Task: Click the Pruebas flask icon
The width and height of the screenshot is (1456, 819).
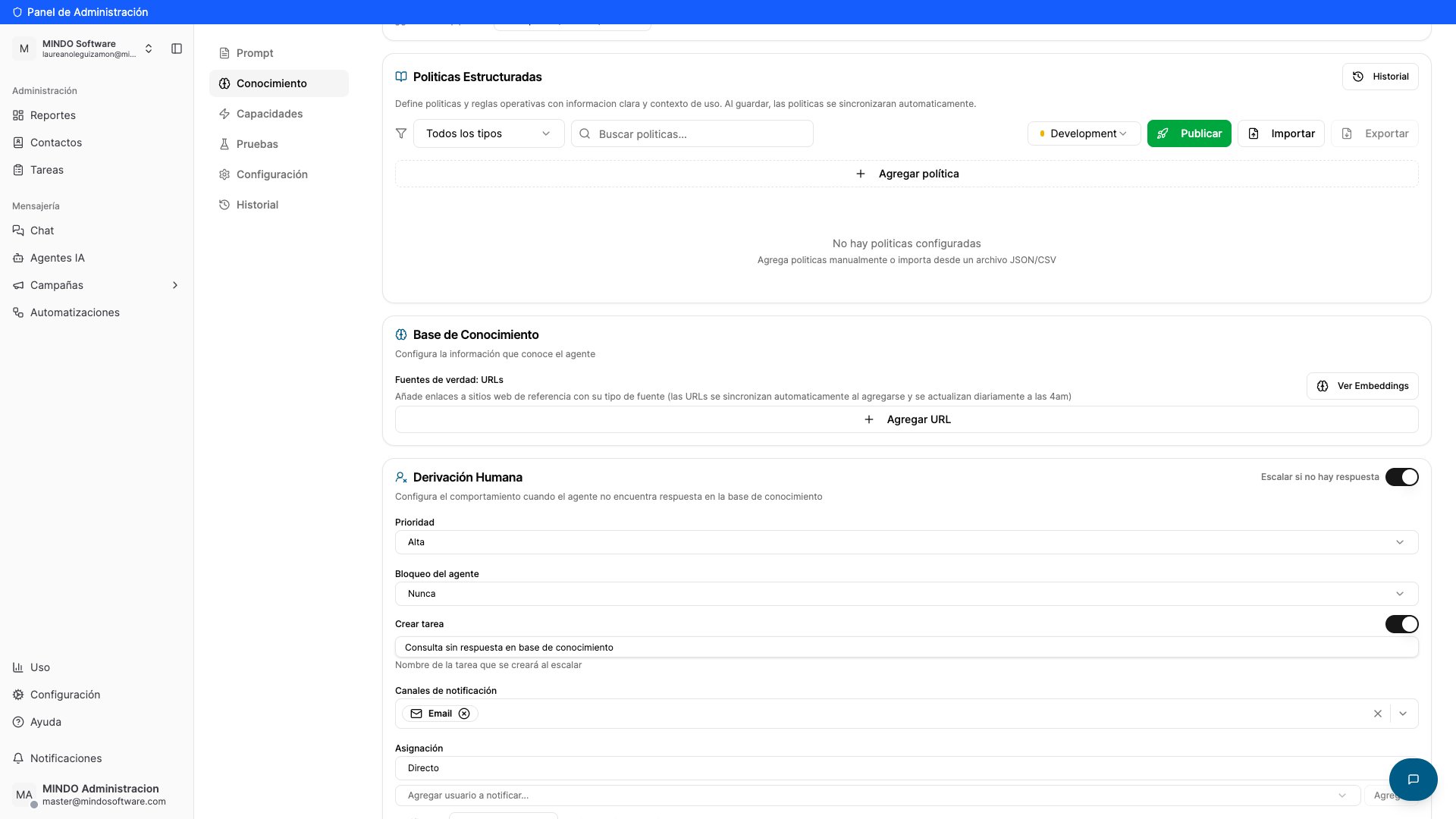Action: [x=224, y=144]
